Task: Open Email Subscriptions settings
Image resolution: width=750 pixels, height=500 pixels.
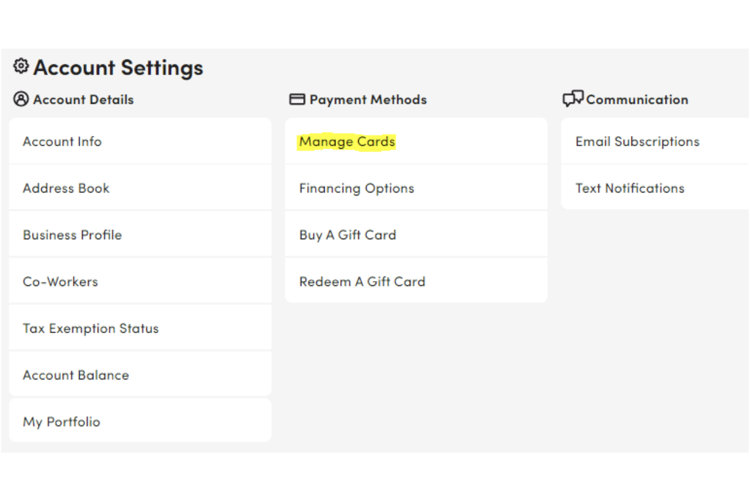Action: [x=637, y=142]
